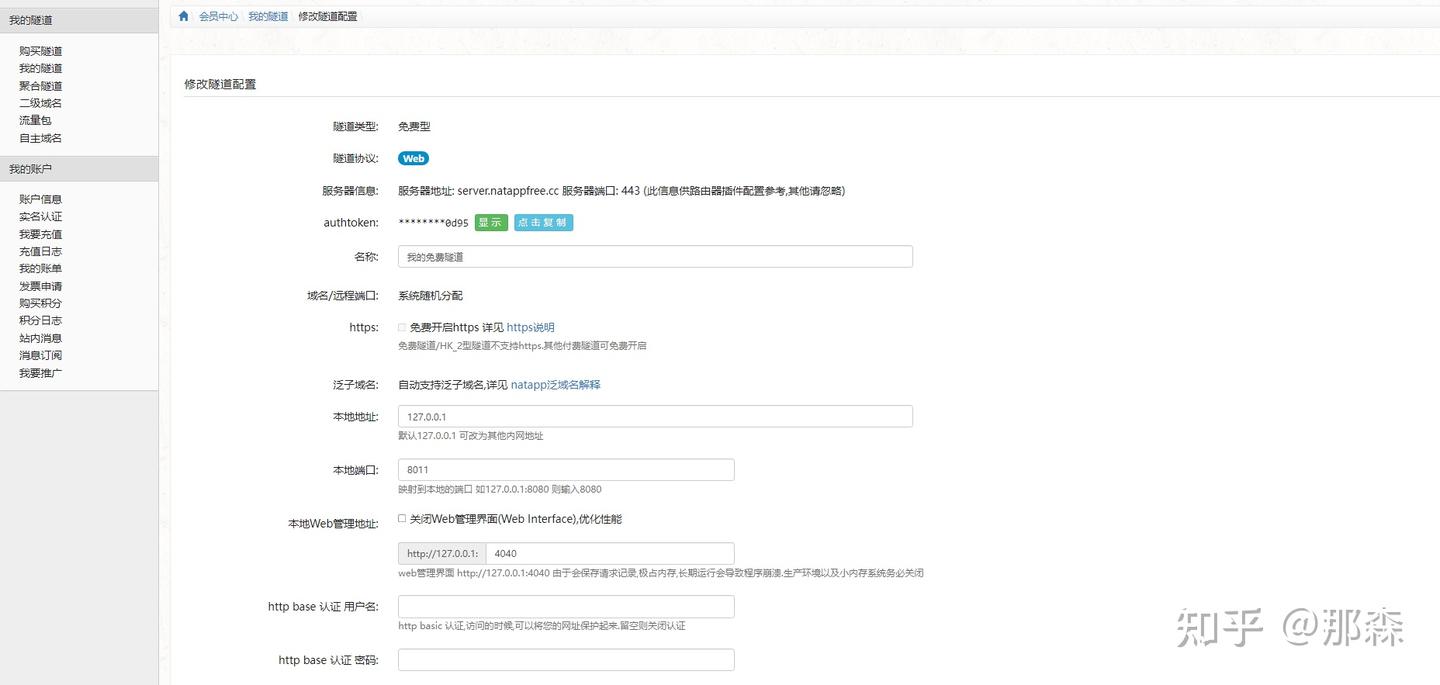Select 二级域名 in the left sidebar
Viewport: 1440px width, 685px height.
coord(41,103)
